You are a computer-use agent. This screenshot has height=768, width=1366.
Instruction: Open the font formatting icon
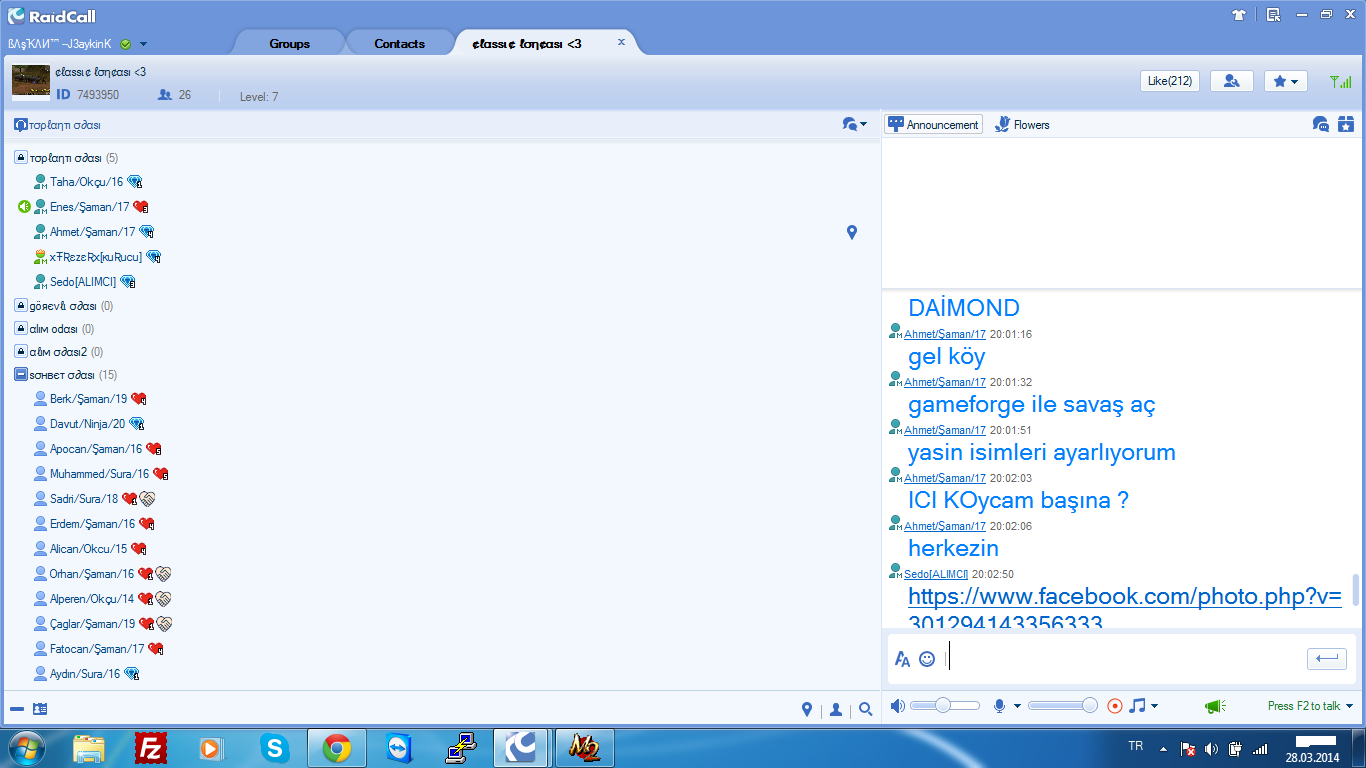(x=902, y=659)
